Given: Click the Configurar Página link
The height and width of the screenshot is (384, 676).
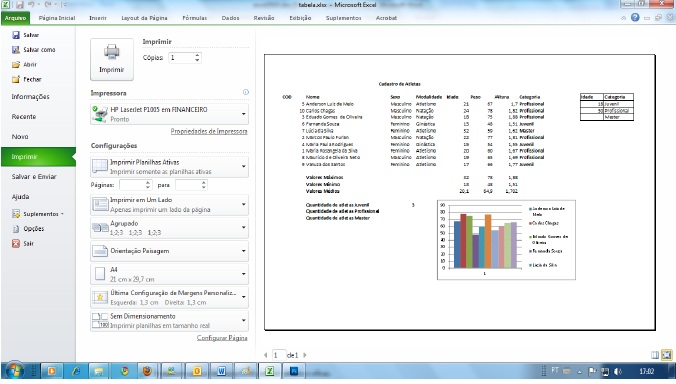Looking at the screenshot, I should (222, 337).
